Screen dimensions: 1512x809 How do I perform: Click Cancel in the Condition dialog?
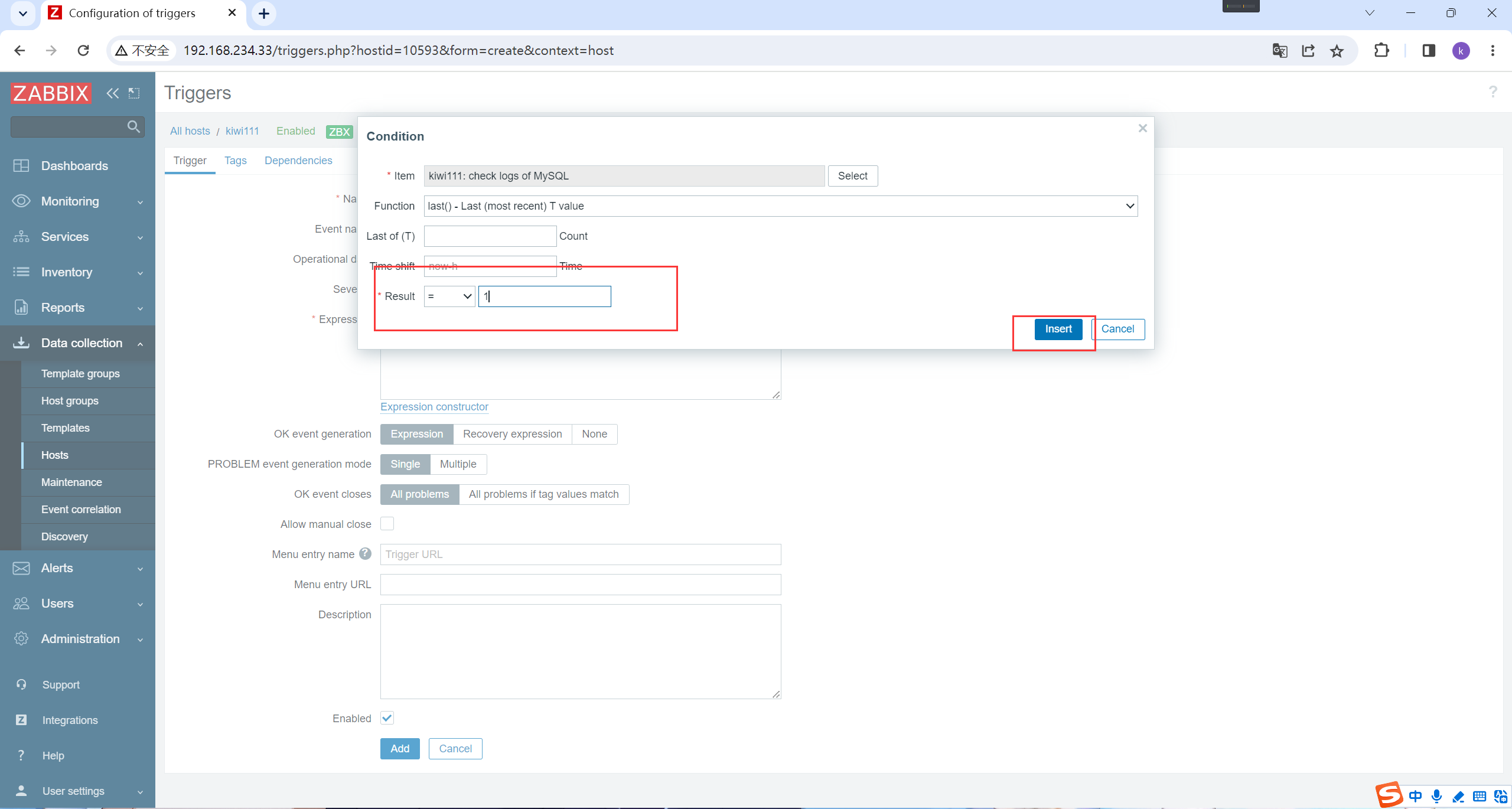tap(1117, 329)
